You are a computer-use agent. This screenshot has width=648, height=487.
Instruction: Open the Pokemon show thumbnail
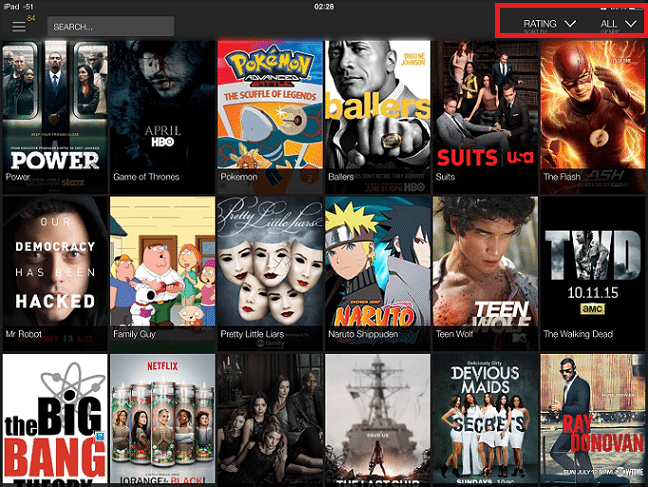270,117
